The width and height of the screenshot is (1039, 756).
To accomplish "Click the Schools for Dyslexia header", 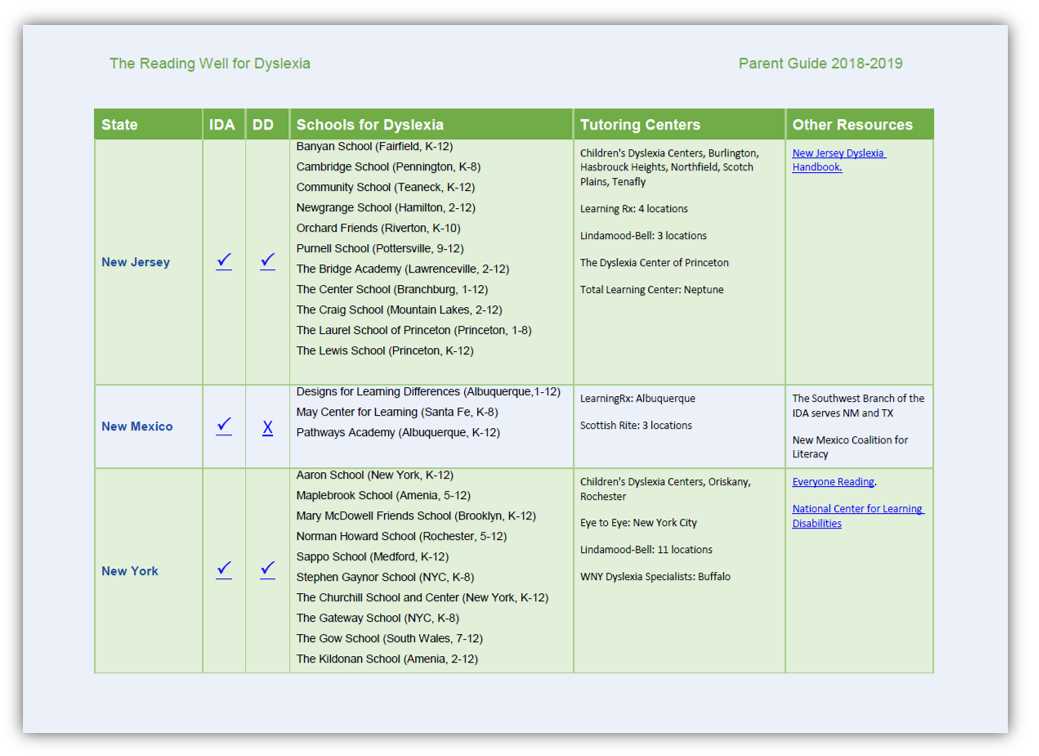I will (431, 124).
